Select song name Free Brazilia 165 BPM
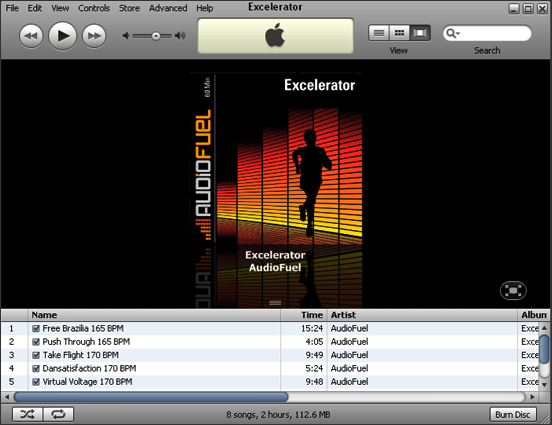552x425 pixels. (83, 329)
